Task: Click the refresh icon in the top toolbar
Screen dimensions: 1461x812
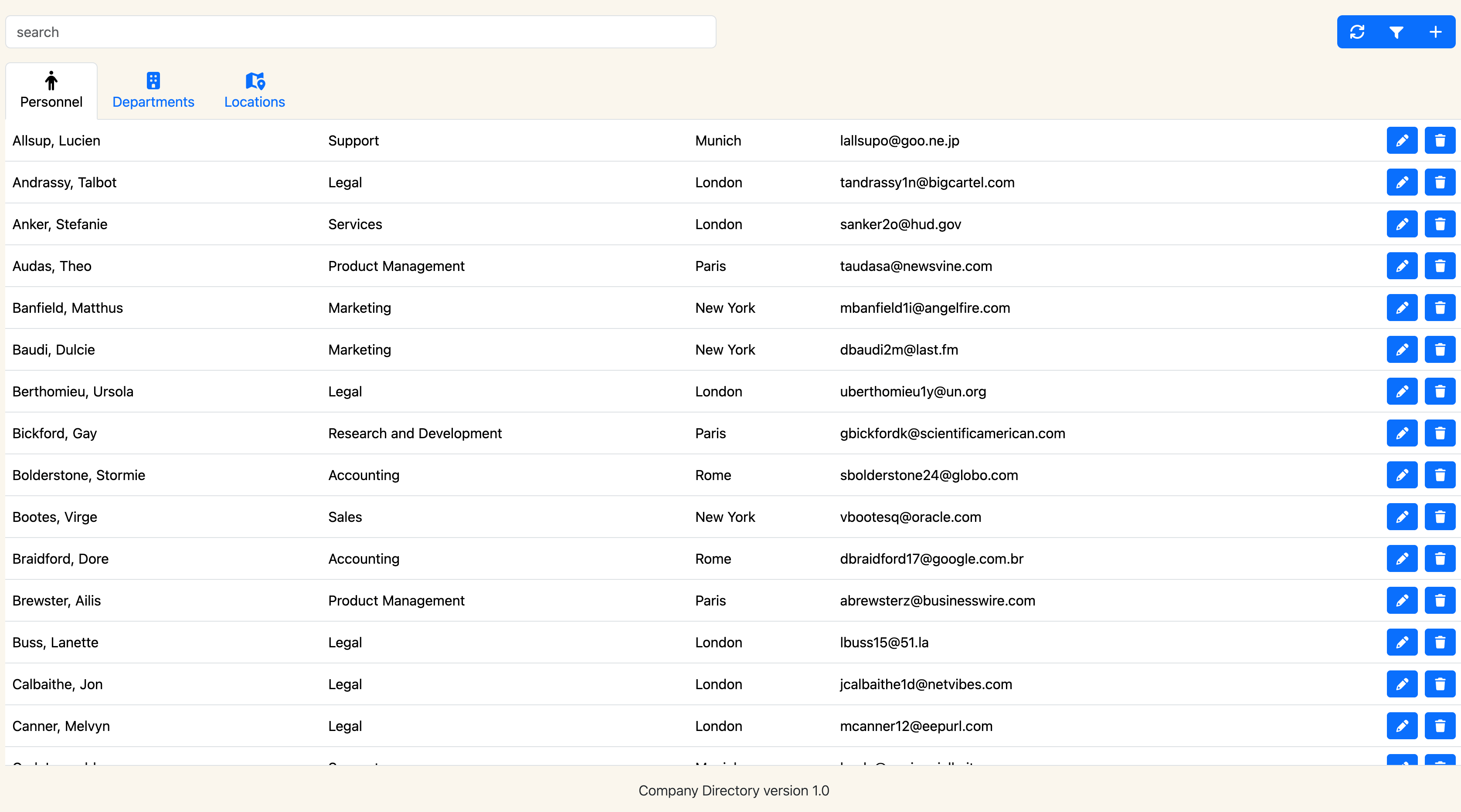Action: click(x=1357, y=32)
